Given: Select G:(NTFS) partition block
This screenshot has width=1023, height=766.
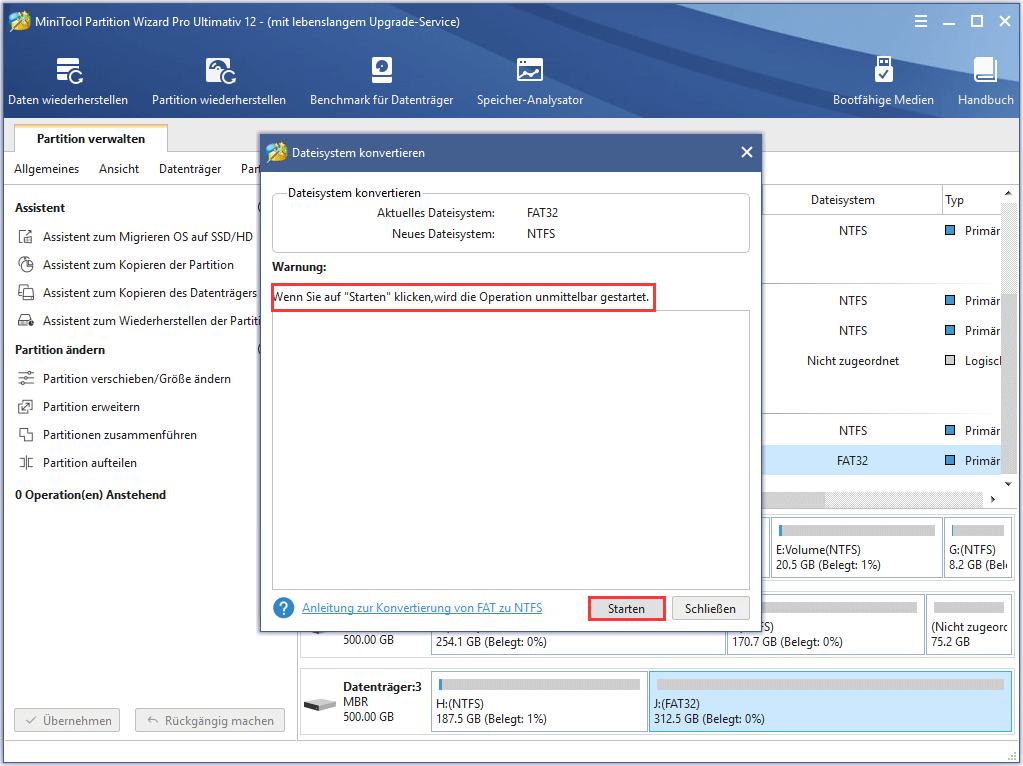Looking at the screenshot, I should tap(977, 547).
